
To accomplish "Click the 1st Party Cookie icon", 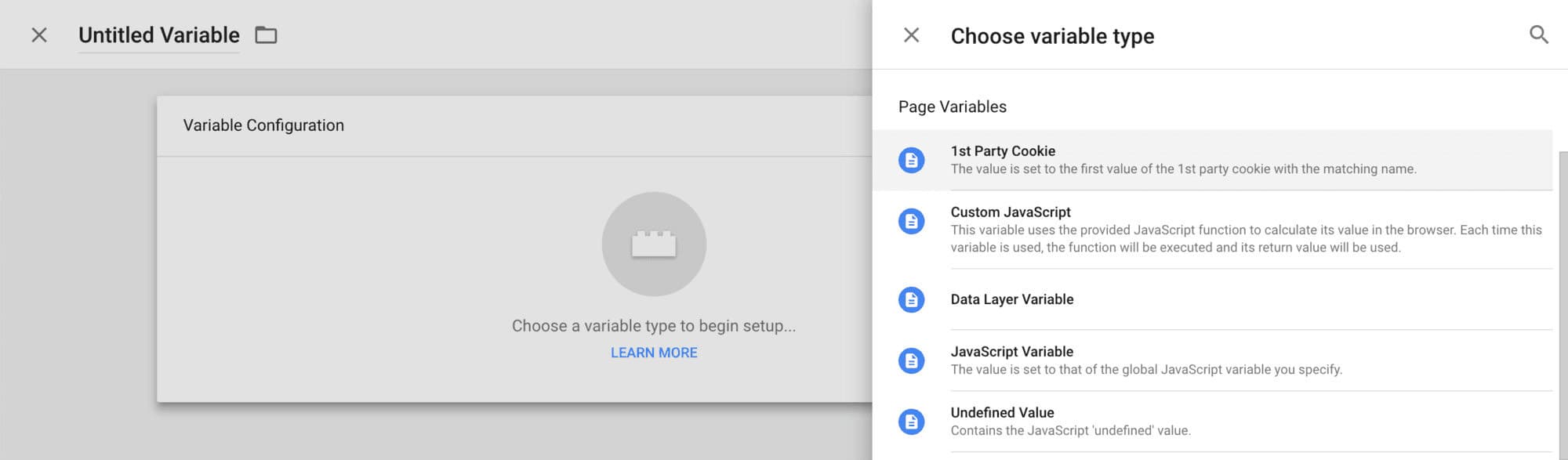I will (x=911, y=160).
